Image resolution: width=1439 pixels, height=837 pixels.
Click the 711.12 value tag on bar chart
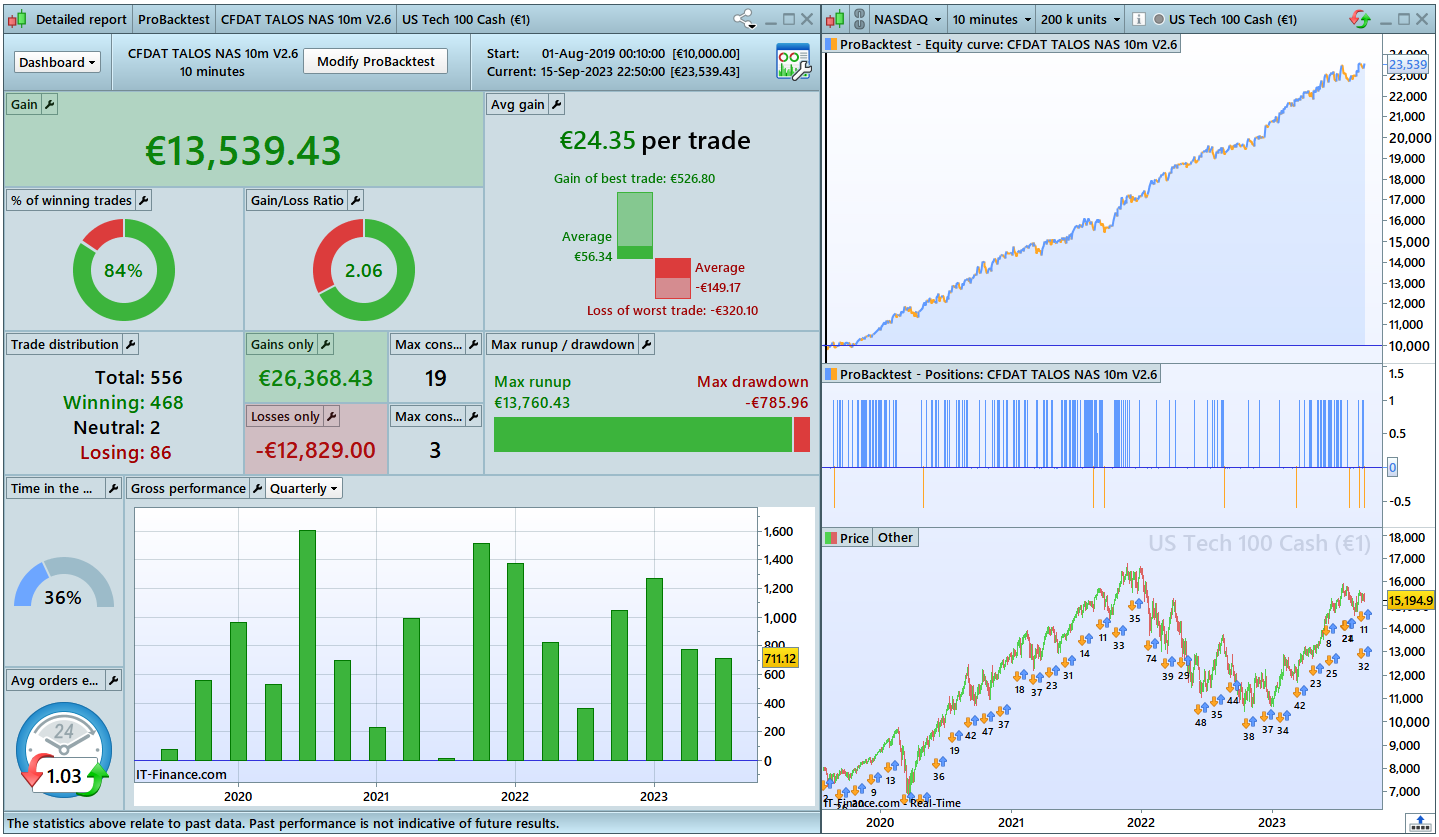(780, 658)
